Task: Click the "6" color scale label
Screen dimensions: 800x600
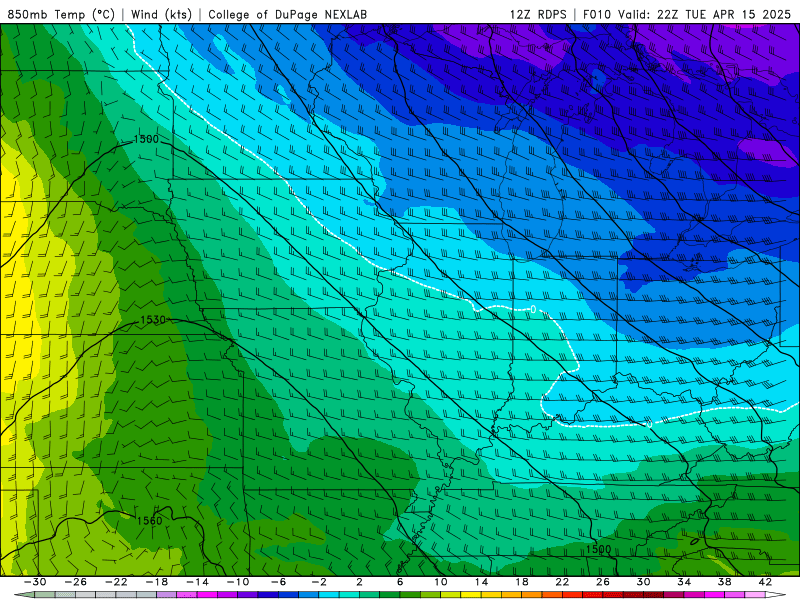Action: pyautogui.click(x=400, y=582)
